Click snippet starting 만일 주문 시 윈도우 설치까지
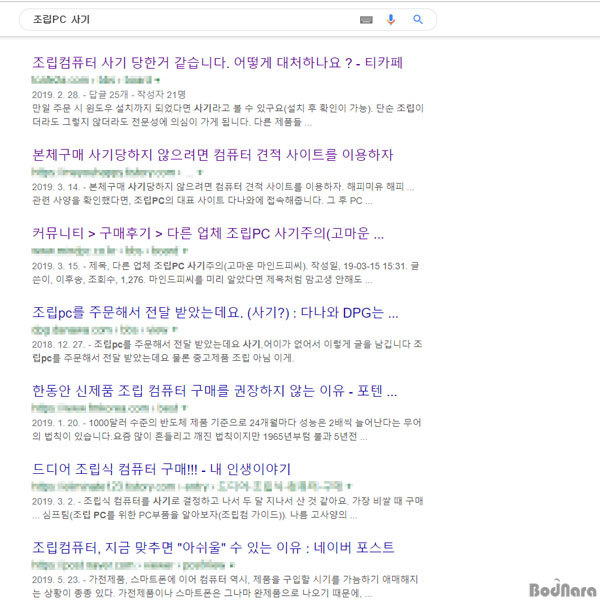The height and width of the screenshot is (600, 600). 228,108
